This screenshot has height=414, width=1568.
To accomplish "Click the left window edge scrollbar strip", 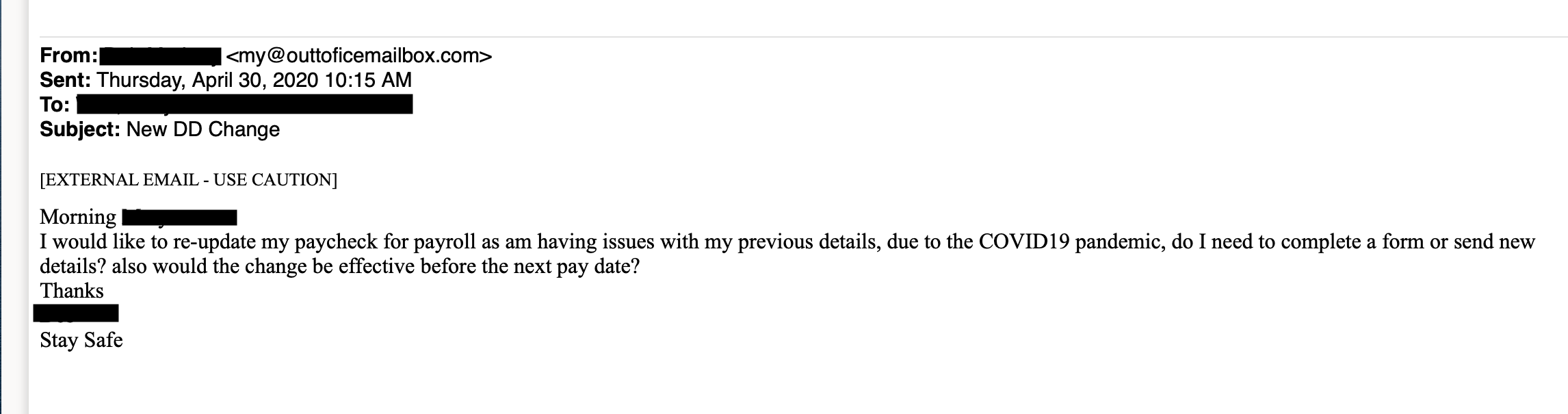I will click(x=14, y=207).
